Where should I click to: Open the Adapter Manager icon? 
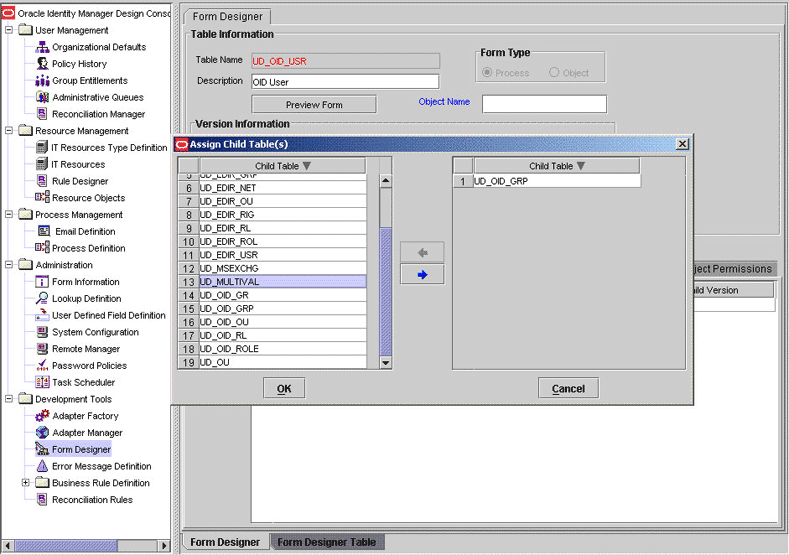click(42, 433)
